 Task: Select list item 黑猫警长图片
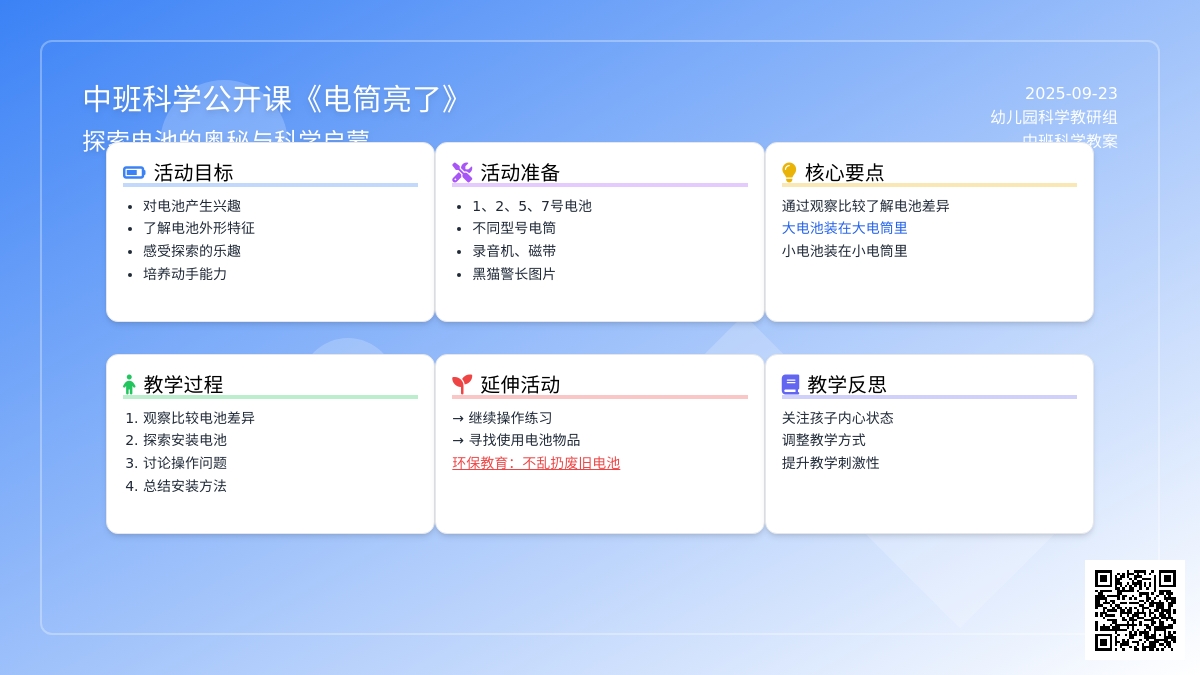[x=514, y=274]
